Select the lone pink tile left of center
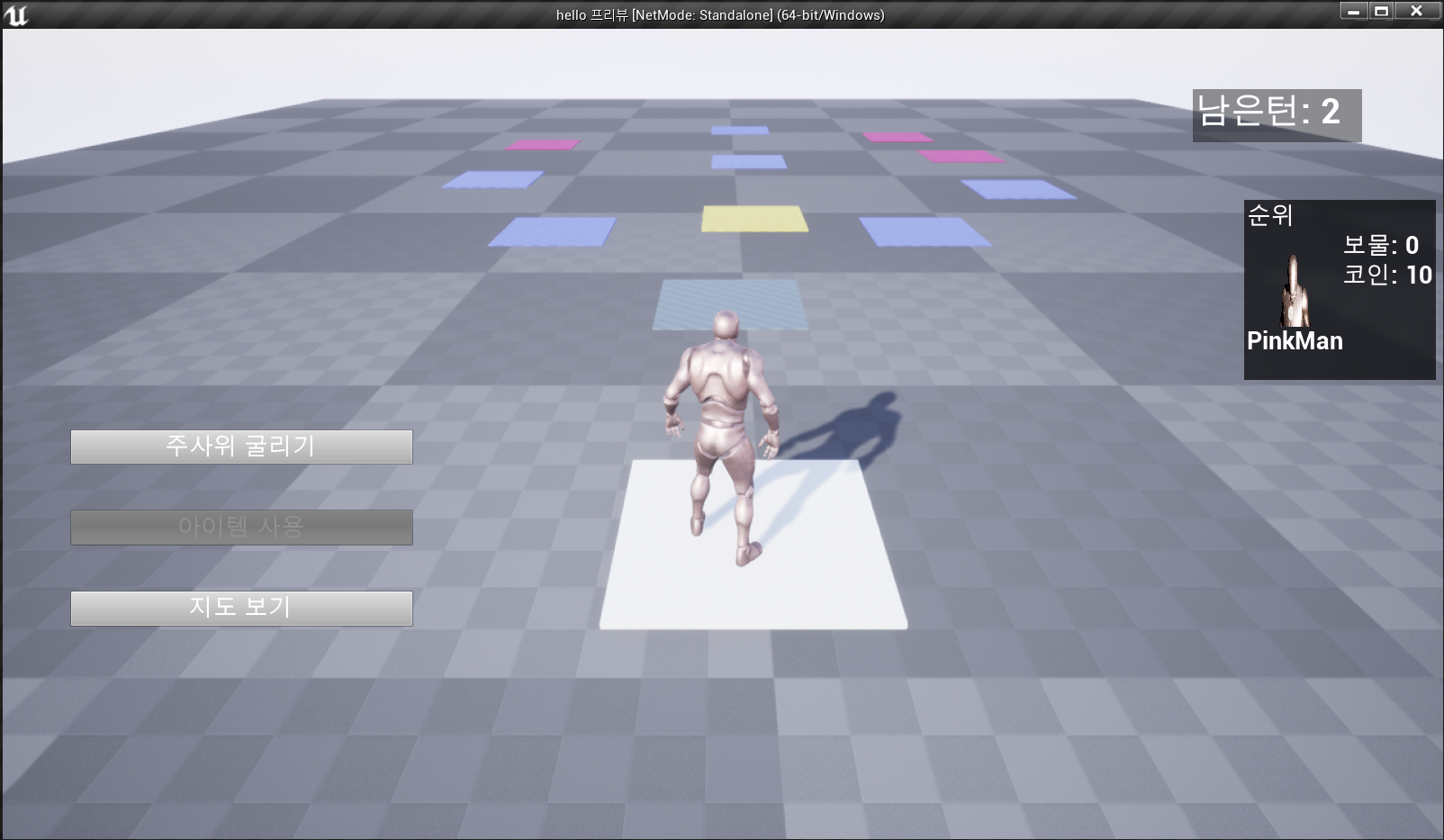Viewport: 1444px width, 840px height. (x=542, y=144)
